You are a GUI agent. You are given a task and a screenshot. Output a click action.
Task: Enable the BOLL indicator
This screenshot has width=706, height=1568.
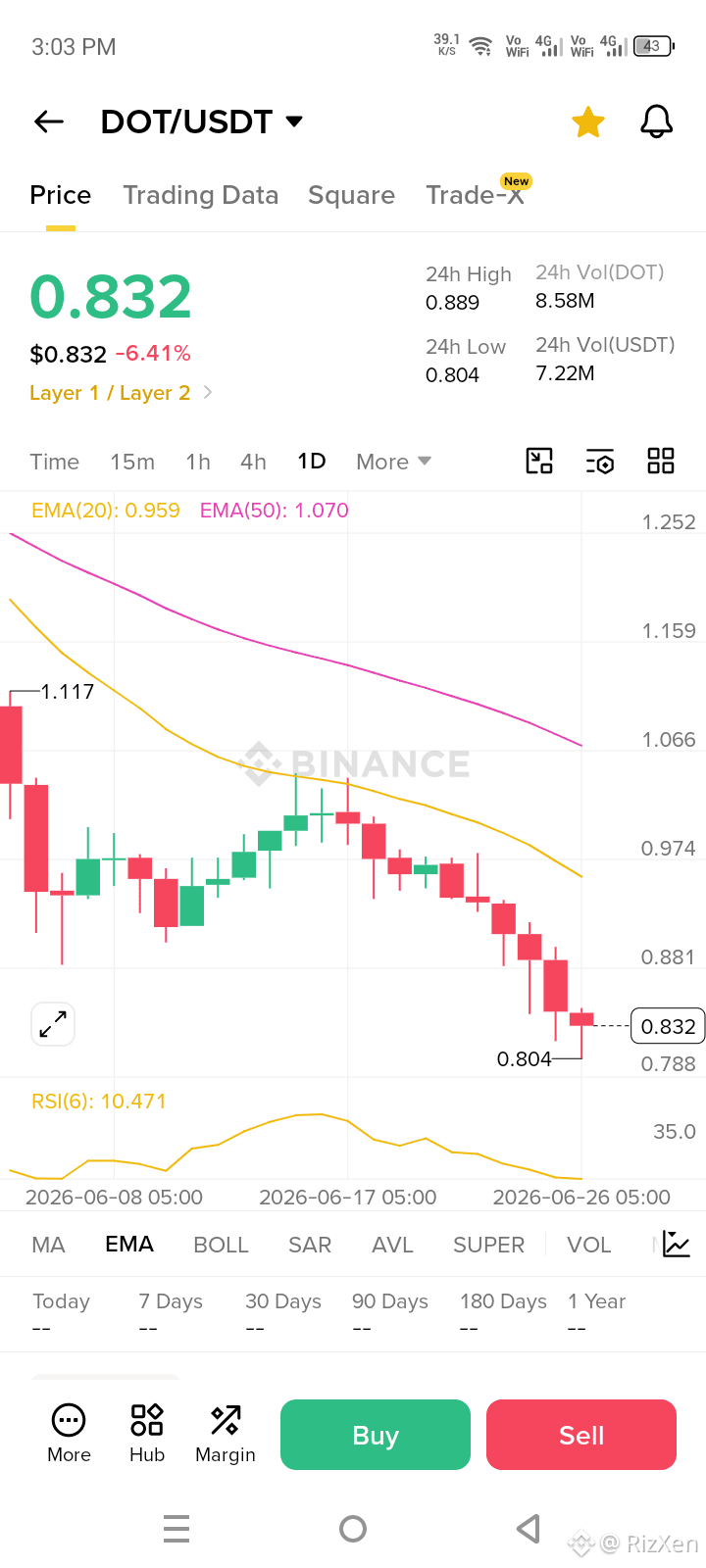(221, 1245)
